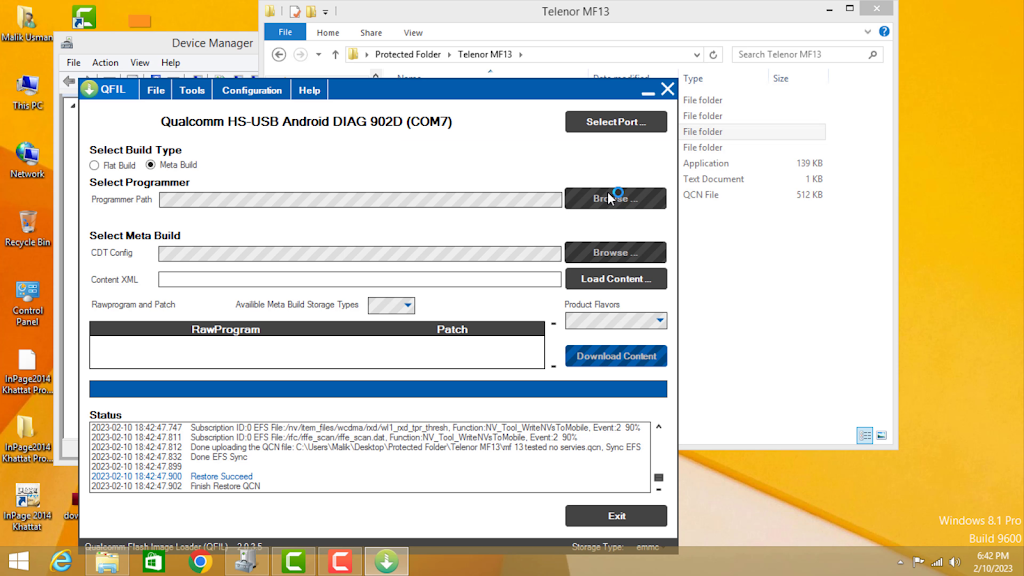Select the Text Document row in Explorer
Screen dimensions: 1024x576
[752, 179]
